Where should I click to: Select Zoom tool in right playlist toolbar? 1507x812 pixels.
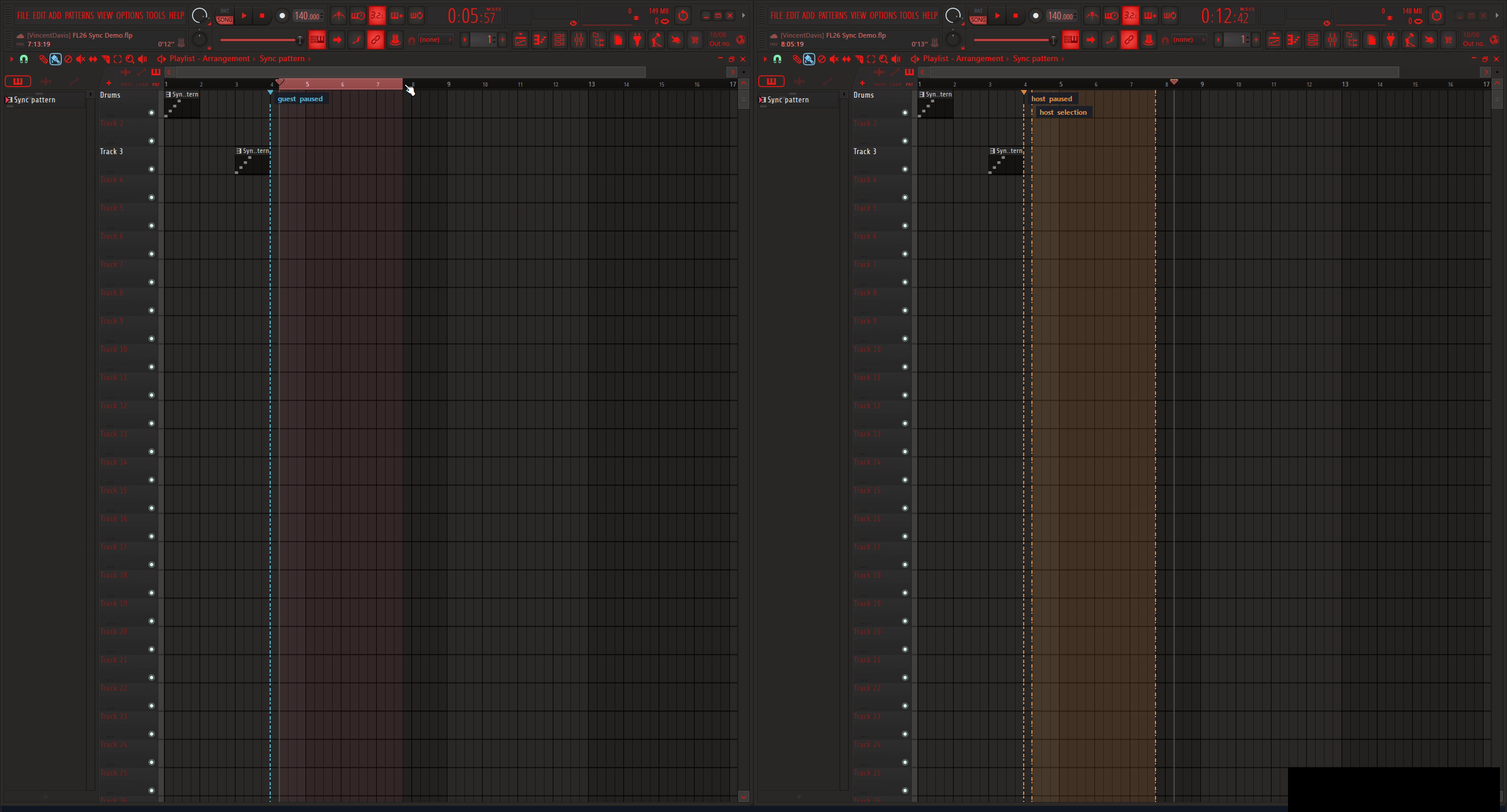point(884,59)
